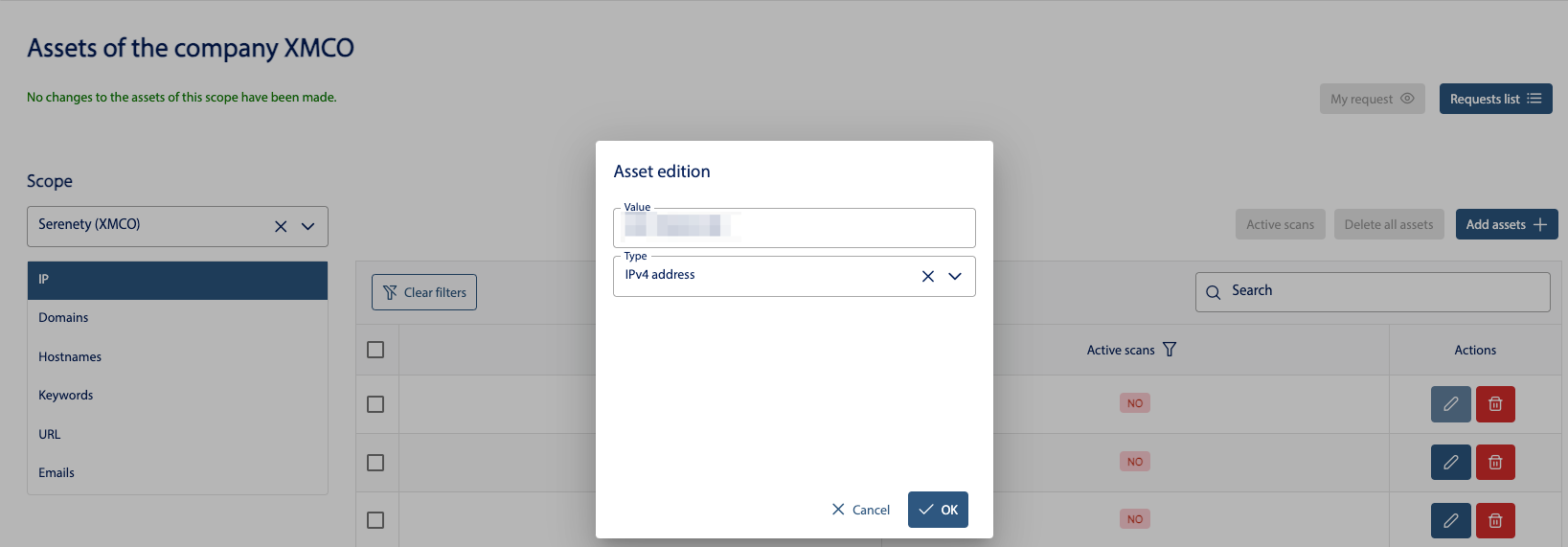Click the red trash icon in first row

coord(1494,404)
